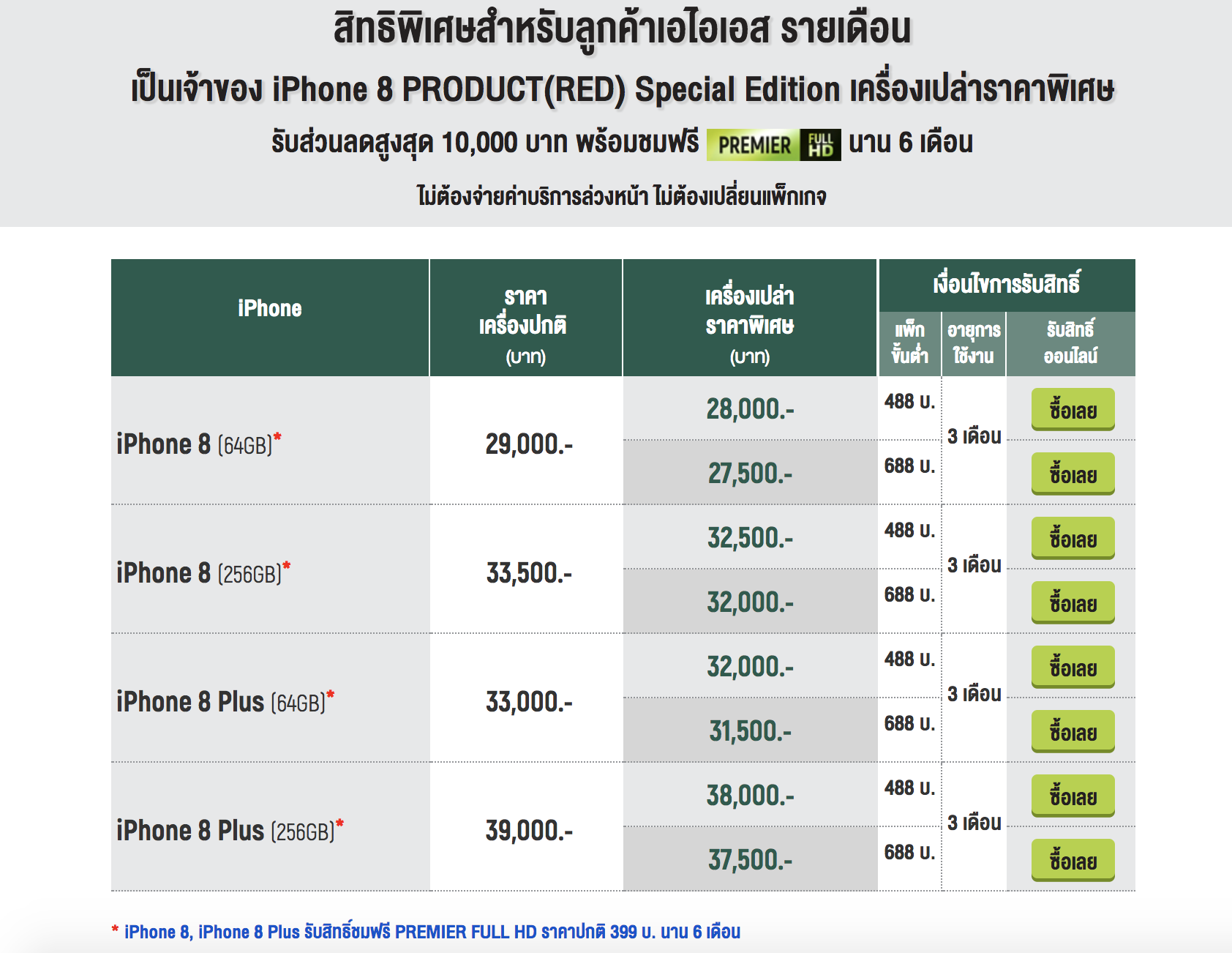Click the 38,000.- special price

click(750, 796)
